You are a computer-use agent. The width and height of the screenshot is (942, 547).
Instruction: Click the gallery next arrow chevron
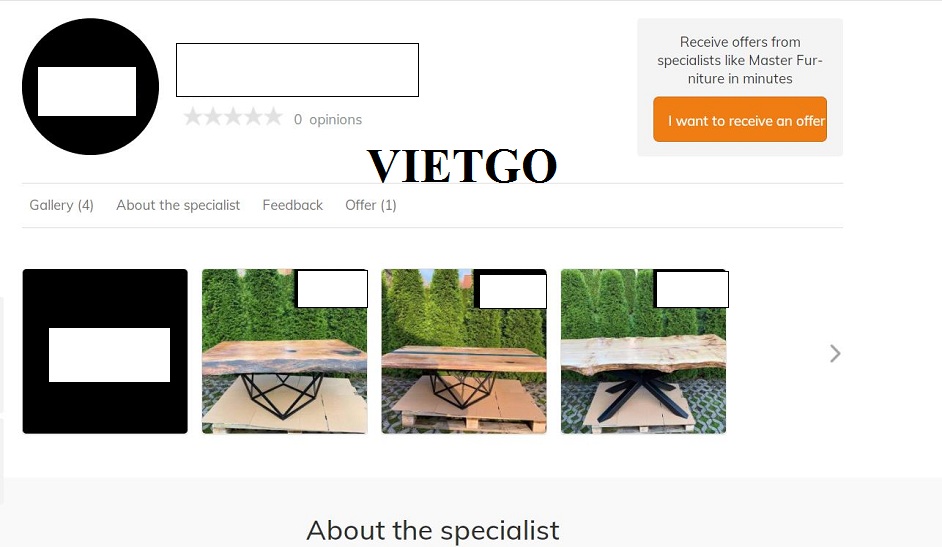(835, 354)
